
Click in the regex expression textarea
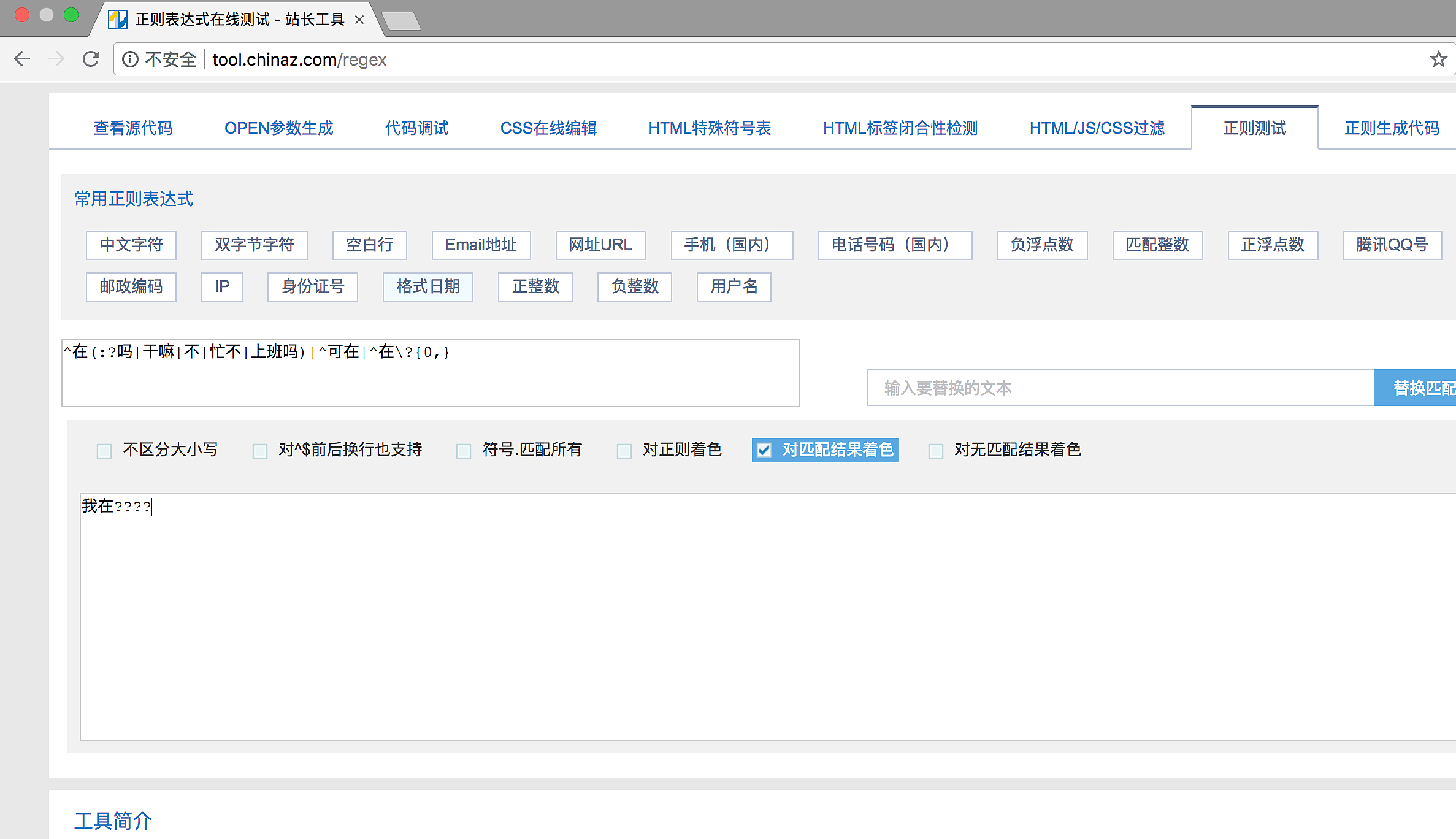pos(429,373)
